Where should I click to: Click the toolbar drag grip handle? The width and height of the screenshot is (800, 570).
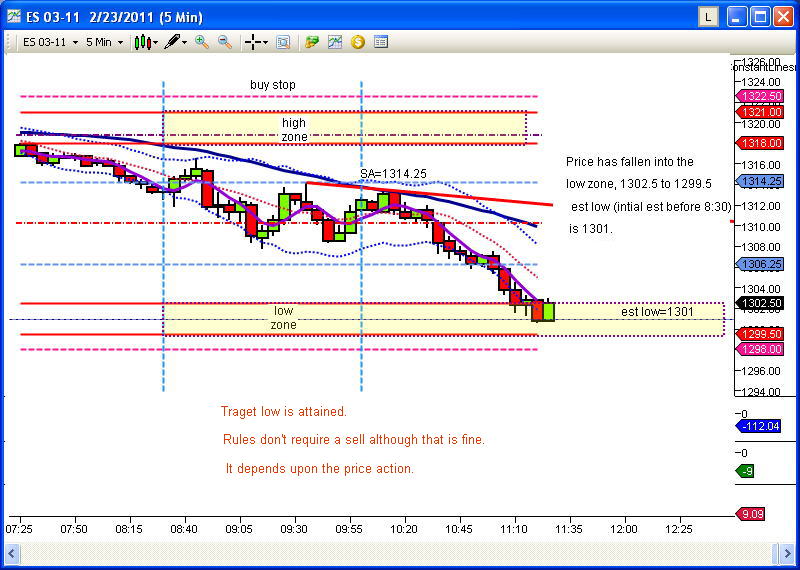click(x=9, y=42)
